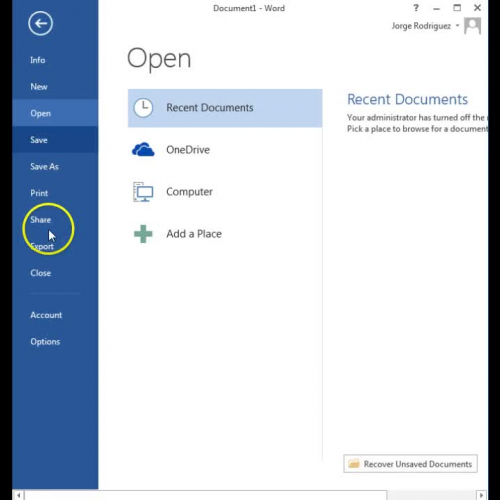
Task: Open the Save As page
Action: 55,167
